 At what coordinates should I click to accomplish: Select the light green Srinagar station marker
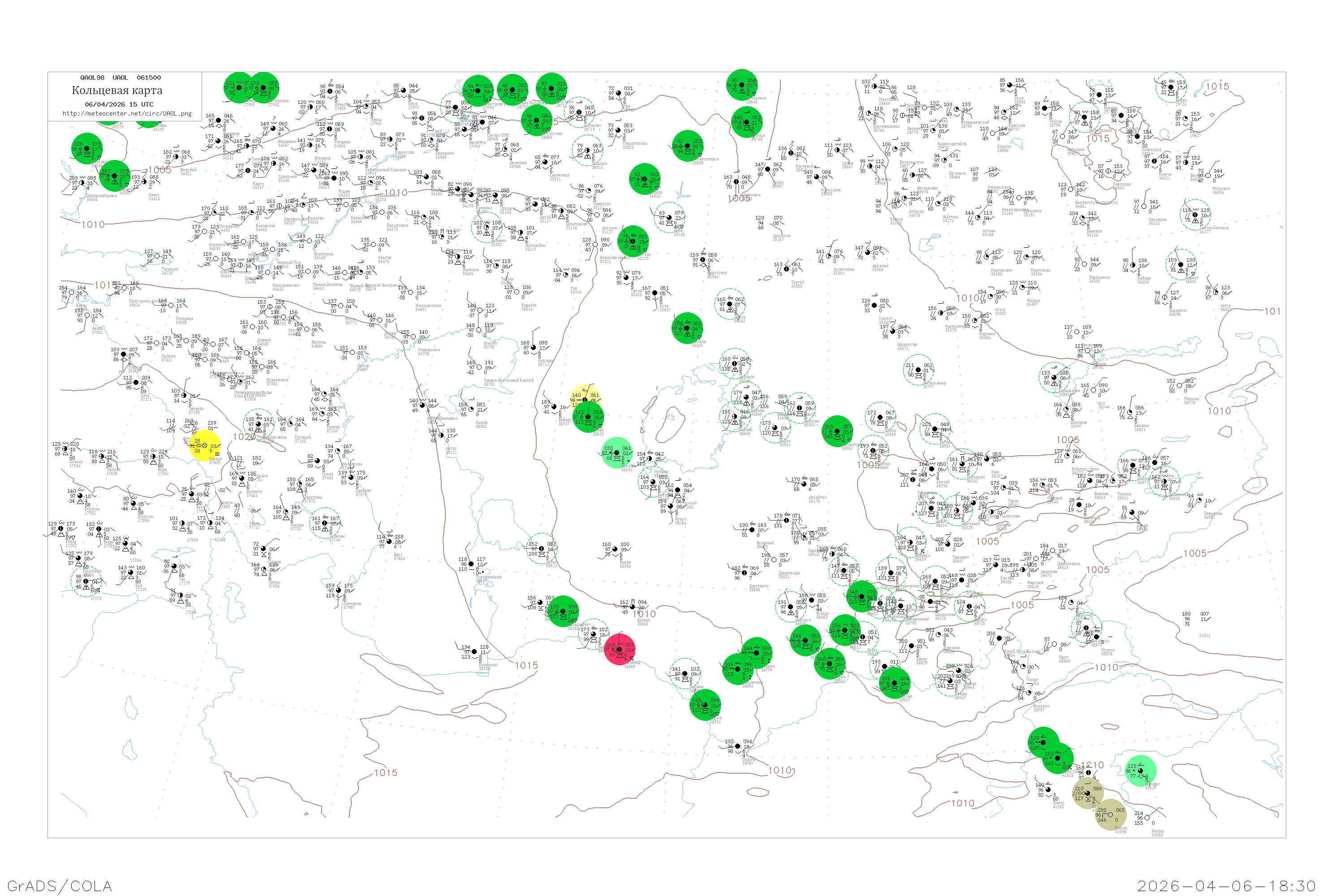[x=1141, y=770]
